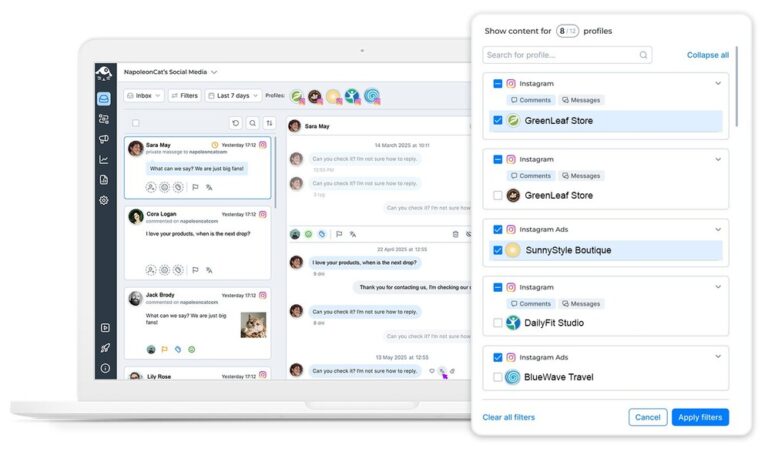Open the megaphone Publisher sidebar icon
The height and width of the screenshot is (455, 768).
pos(104,139)
